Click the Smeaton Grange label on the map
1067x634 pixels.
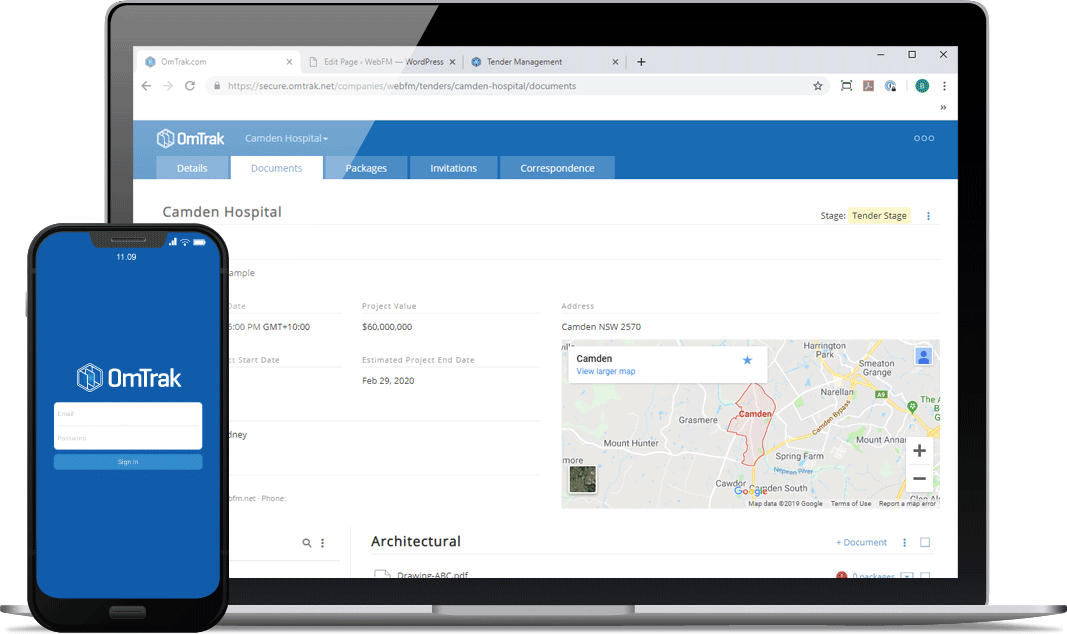coord(876,367)
